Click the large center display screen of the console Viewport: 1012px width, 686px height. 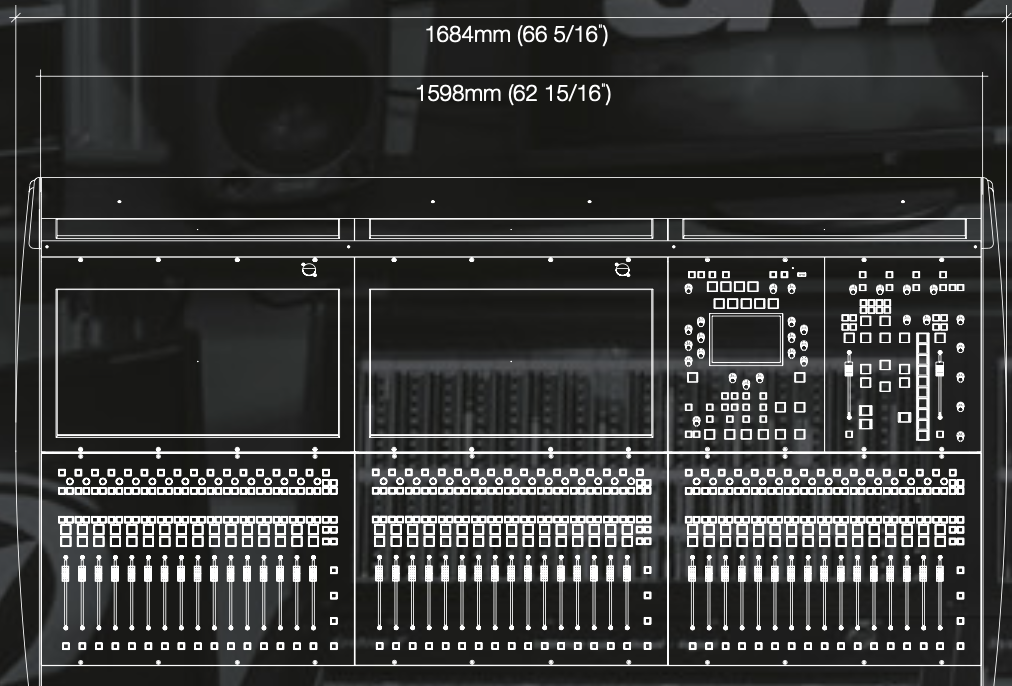coord(511,363)
